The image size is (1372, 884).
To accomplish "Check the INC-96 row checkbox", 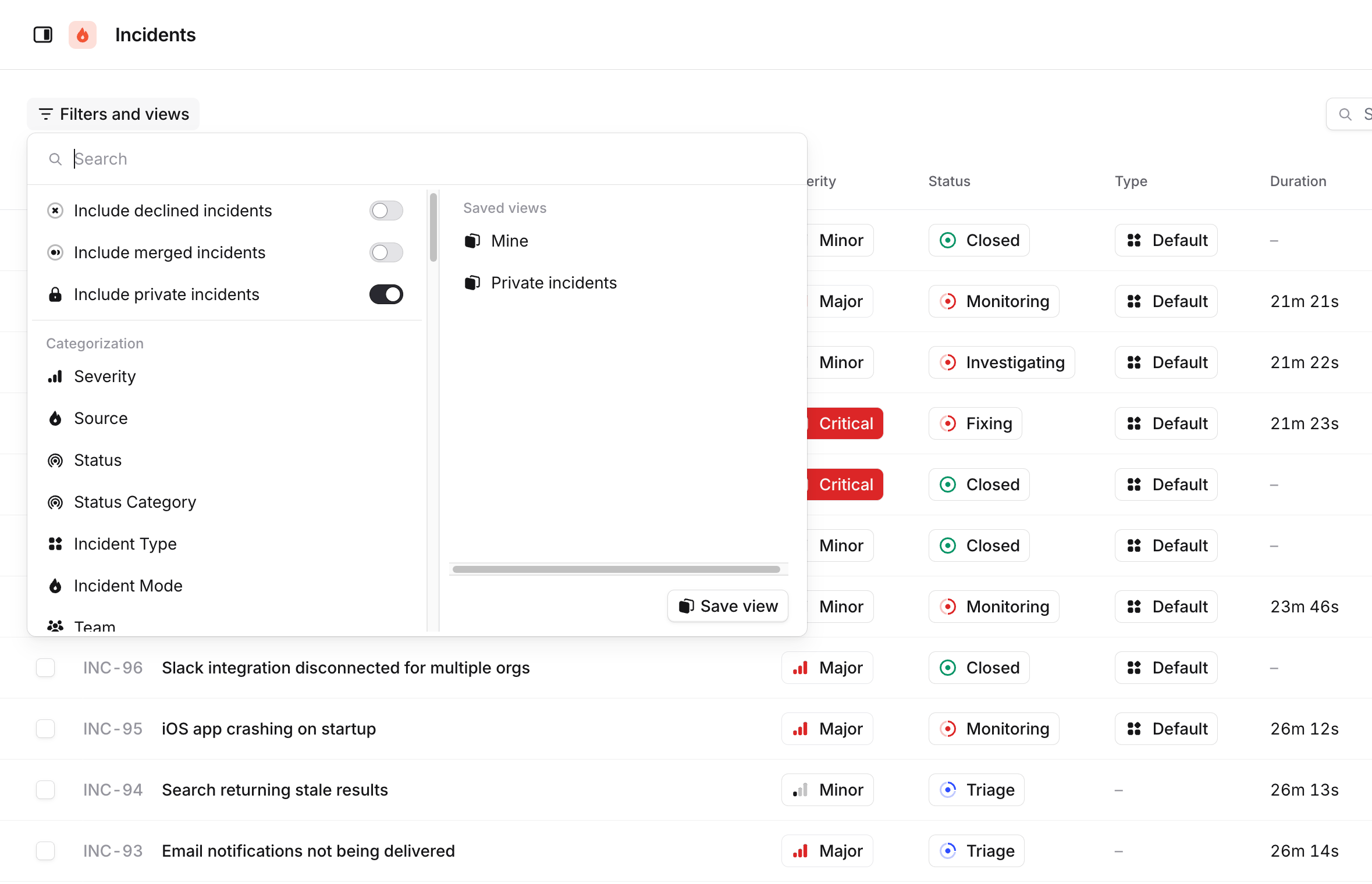I will 45,668.
